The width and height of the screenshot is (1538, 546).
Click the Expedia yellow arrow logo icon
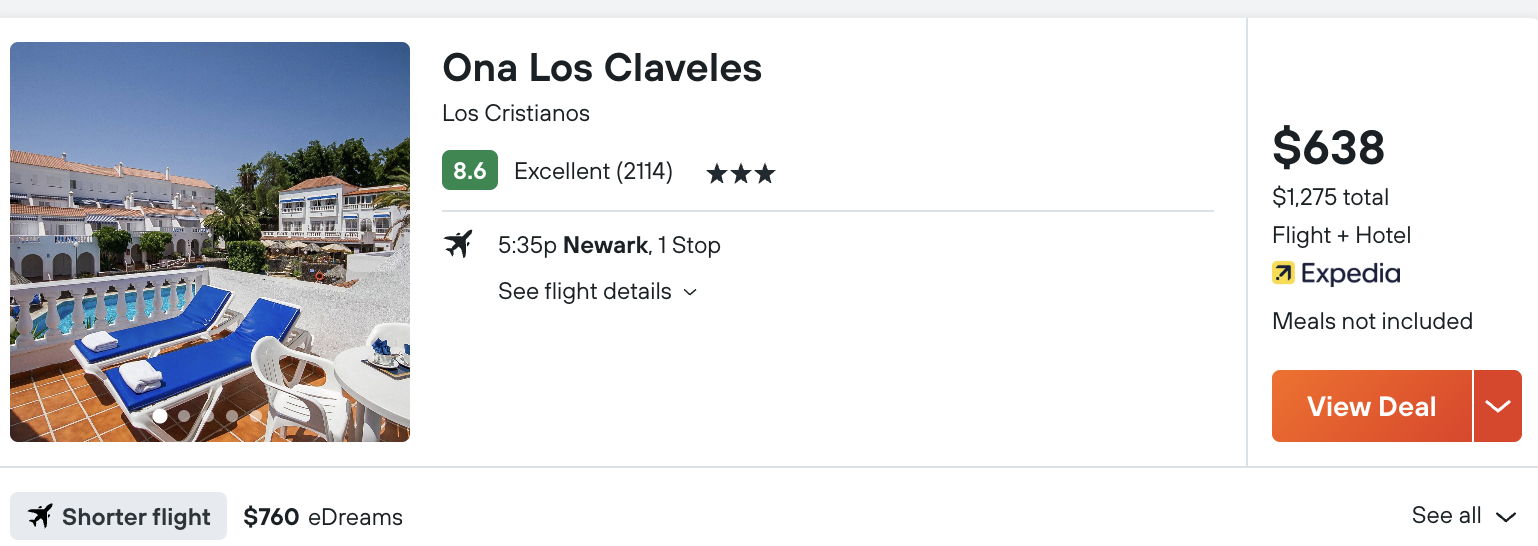(x=1283, y=273)
